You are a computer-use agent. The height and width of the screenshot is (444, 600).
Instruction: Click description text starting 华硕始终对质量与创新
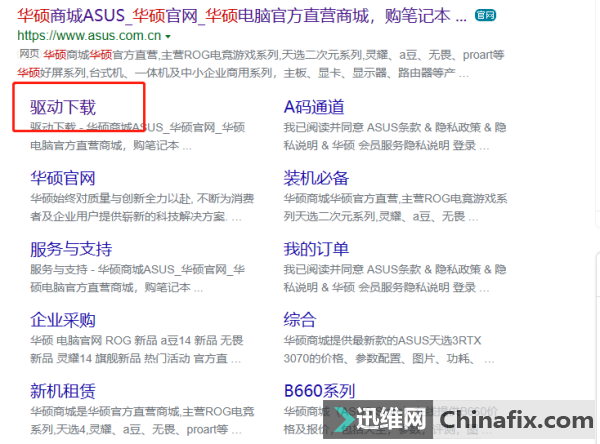click(142, 208)
